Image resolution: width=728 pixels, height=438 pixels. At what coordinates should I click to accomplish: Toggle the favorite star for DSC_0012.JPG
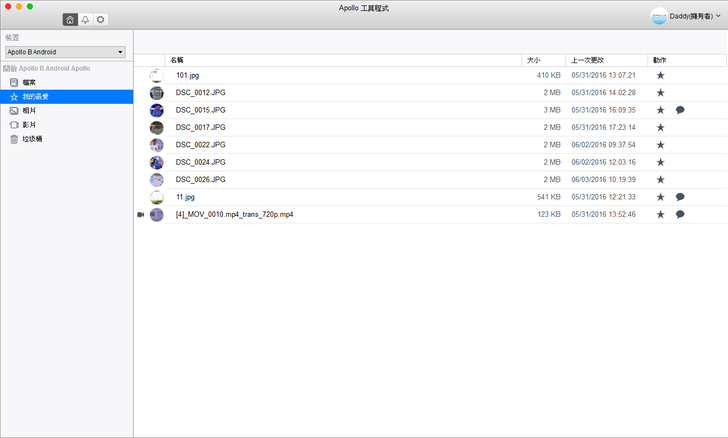660,93
